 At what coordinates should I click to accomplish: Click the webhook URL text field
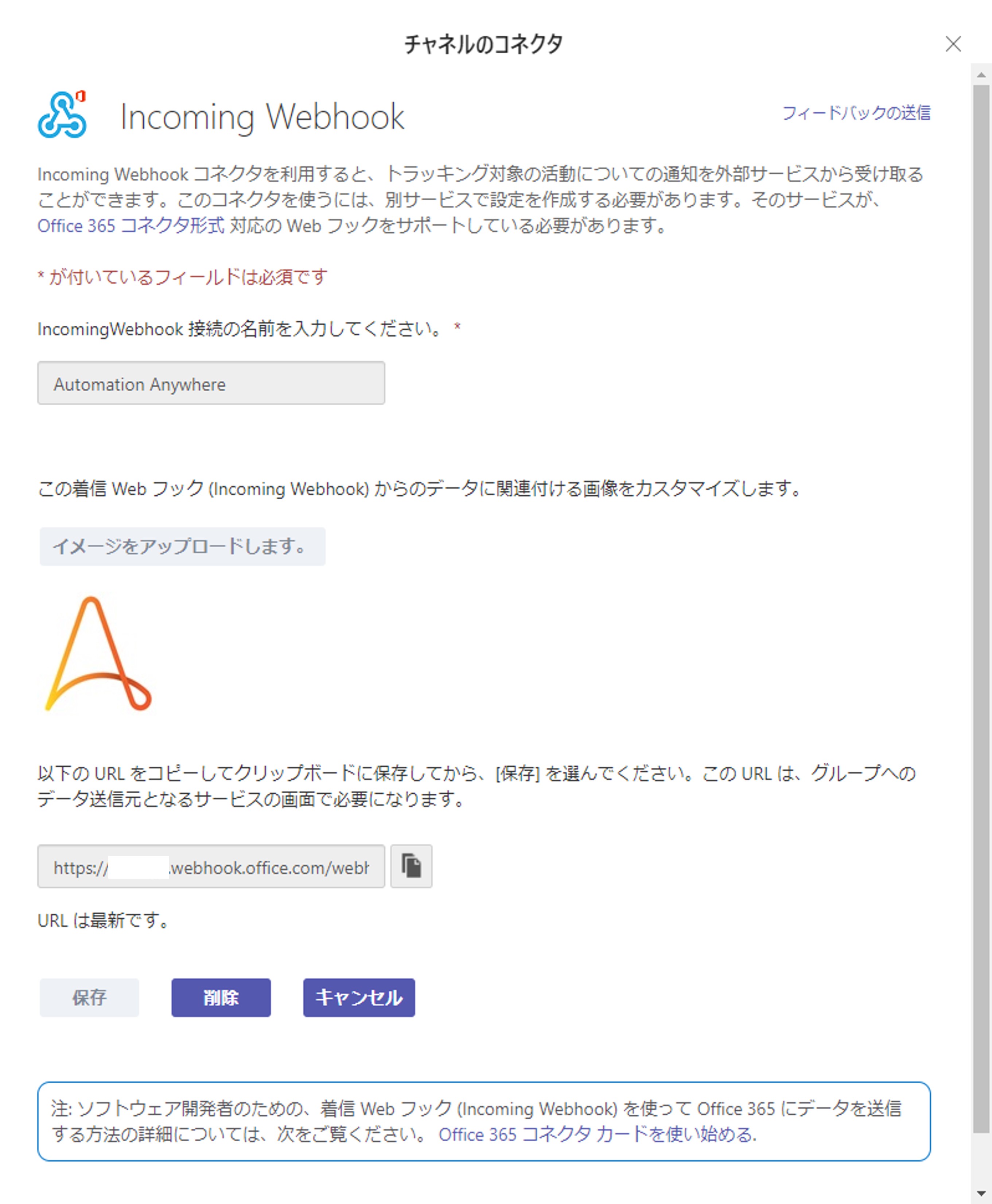[211, 867]
